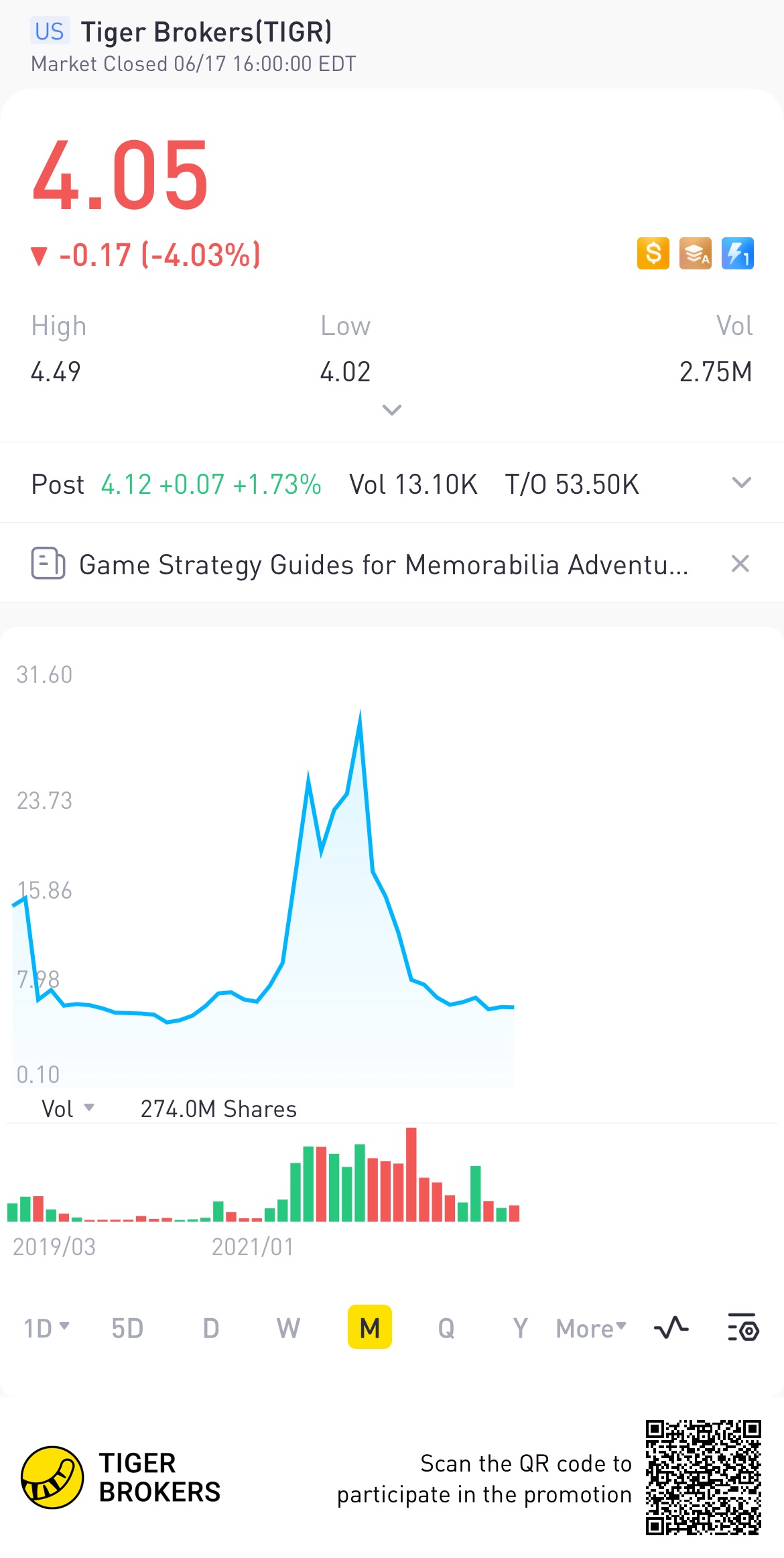Open Game Strategy Guides news link
This screenshot has height=1558, width=784.
coord(383,564)
